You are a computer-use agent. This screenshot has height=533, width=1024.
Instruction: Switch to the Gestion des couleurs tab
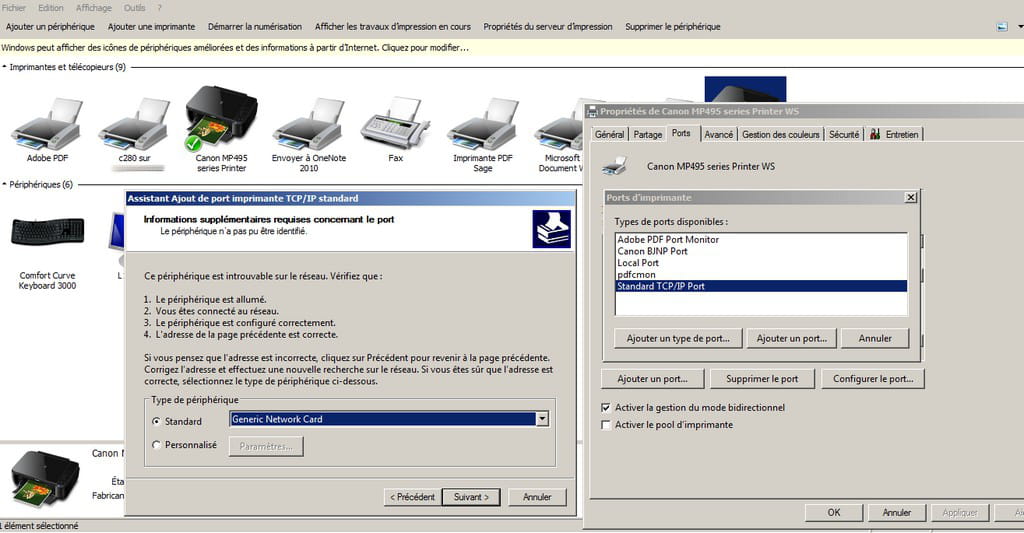(780, 134)
